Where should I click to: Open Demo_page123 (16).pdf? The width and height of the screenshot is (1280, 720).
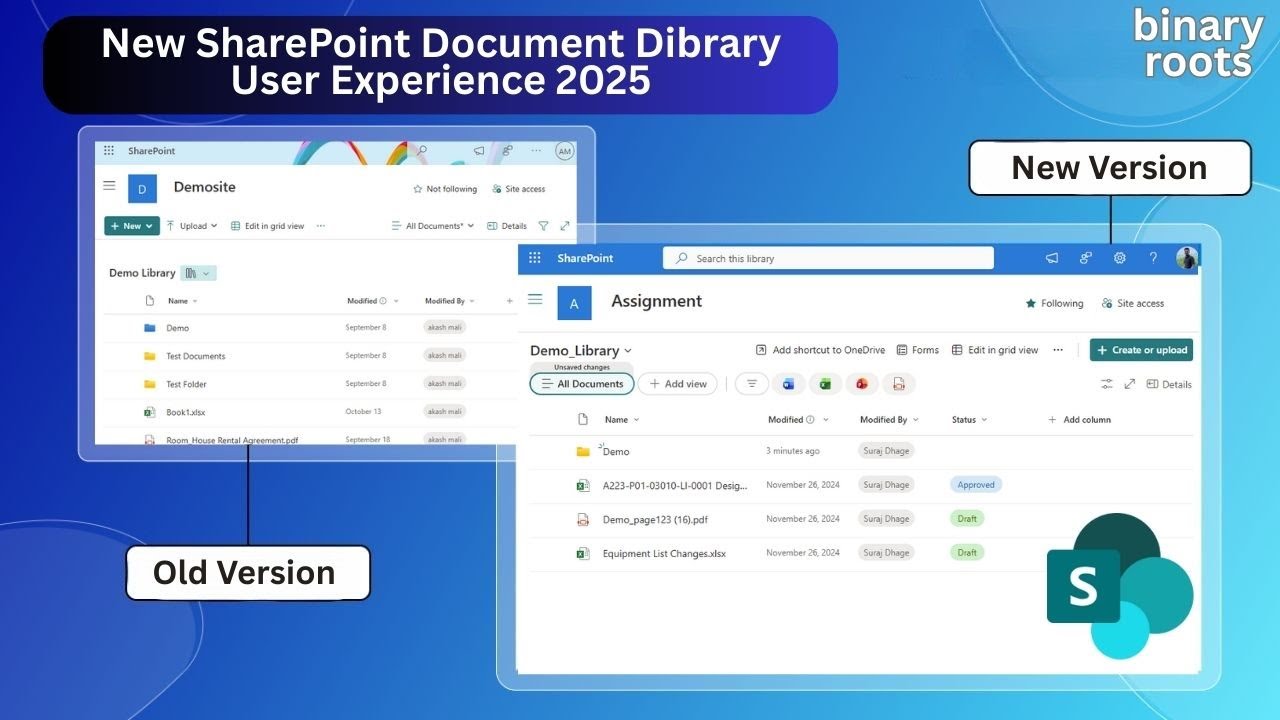coord(655,519)
